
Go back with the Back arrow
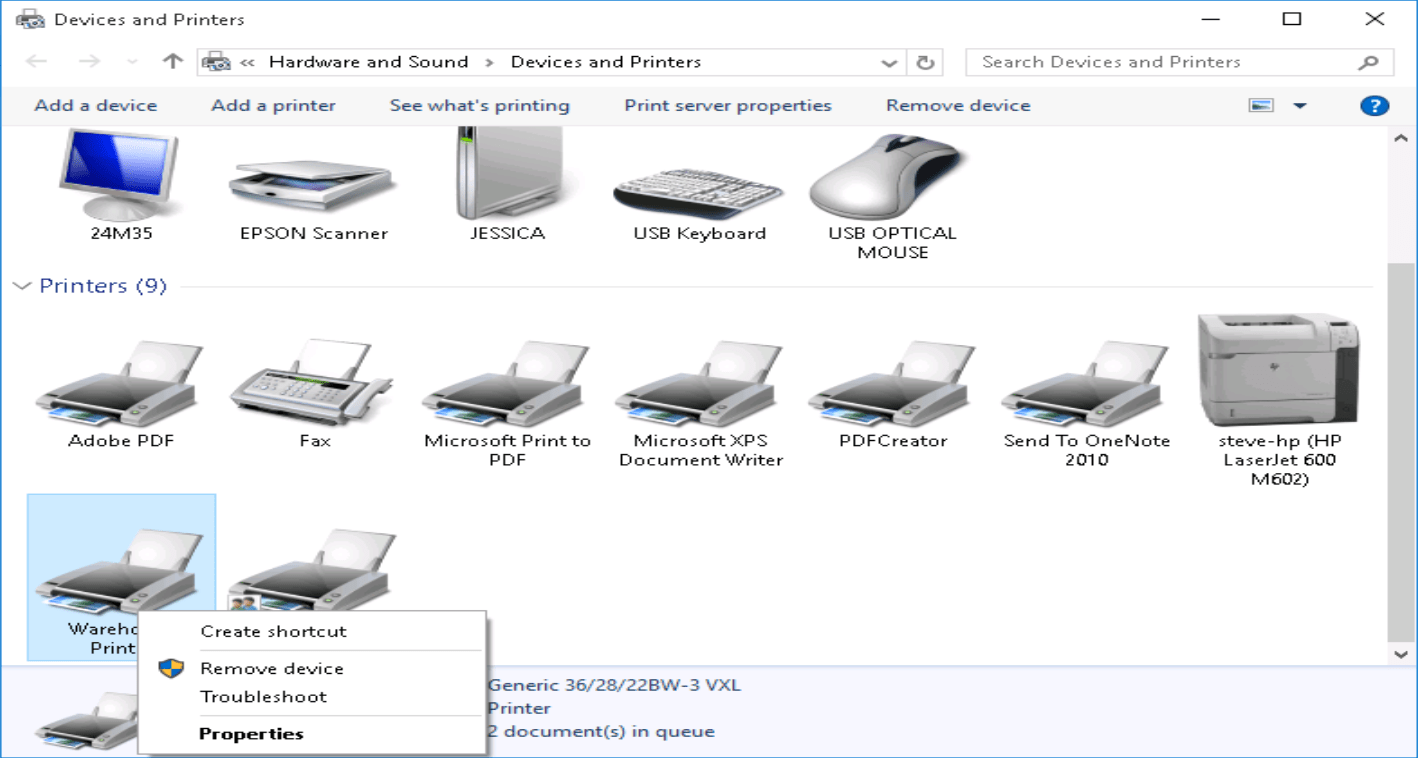pos(37,62)
